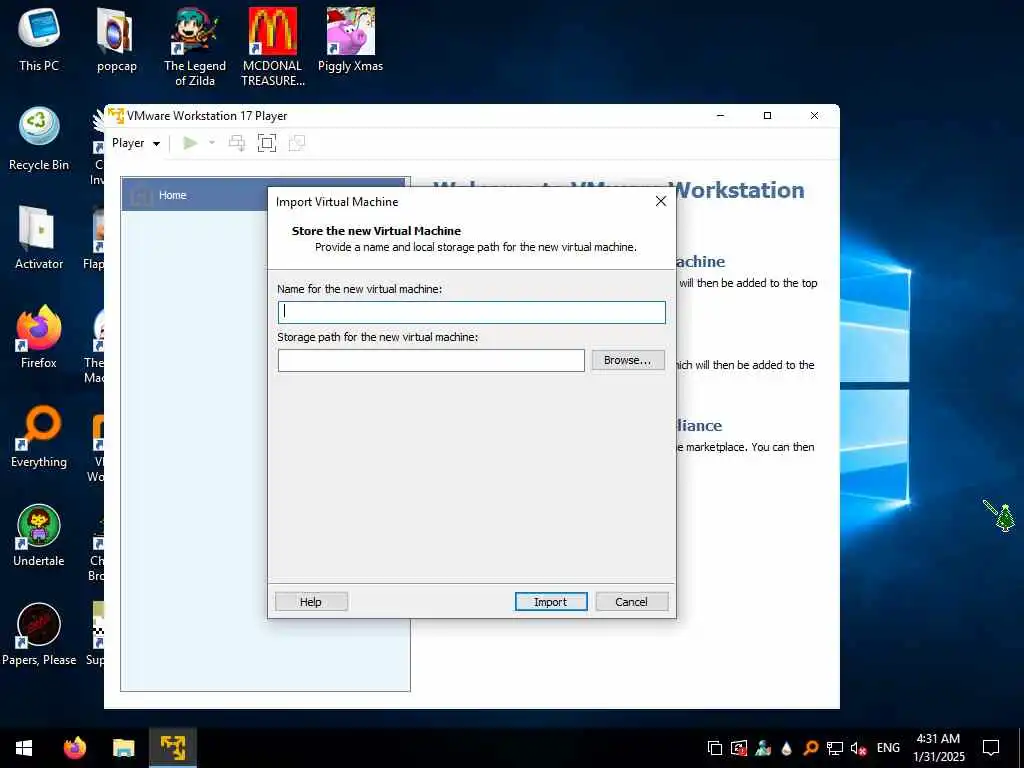Close the Import Virtual Machine dialog
Image resolution: width=1024 pixels, height=768 pixels.
click(x=661, y=201)
